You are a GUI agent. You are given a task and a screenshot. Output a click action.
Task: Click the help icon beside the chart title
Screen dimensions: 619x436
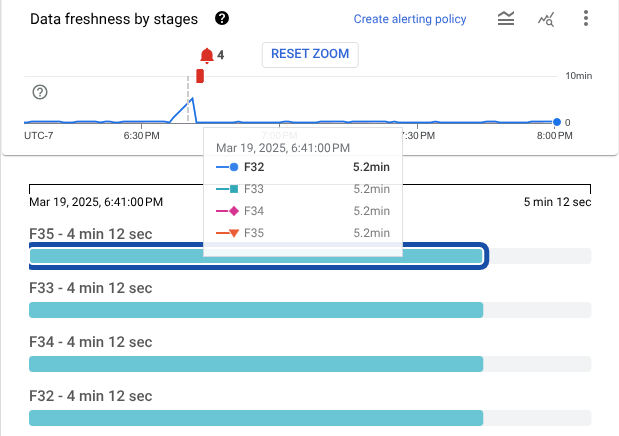(x=222, y=19)
